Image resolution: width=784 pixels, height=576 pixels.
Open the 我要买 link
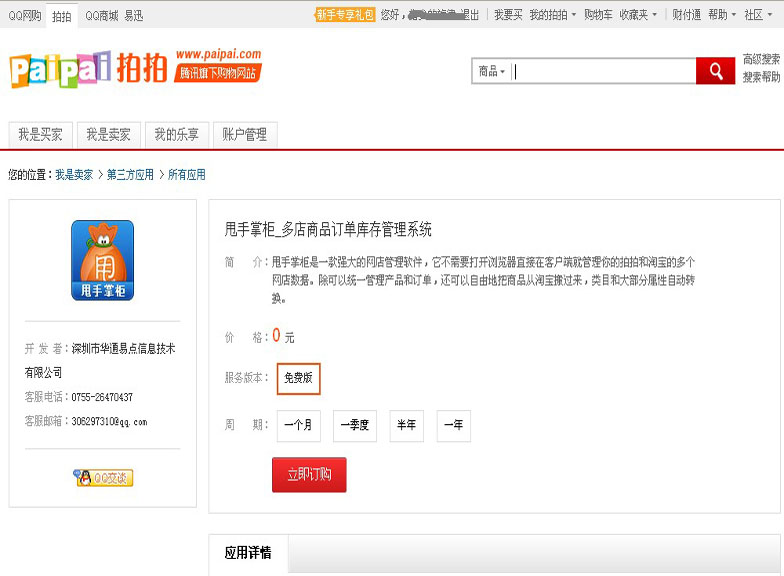508,15
